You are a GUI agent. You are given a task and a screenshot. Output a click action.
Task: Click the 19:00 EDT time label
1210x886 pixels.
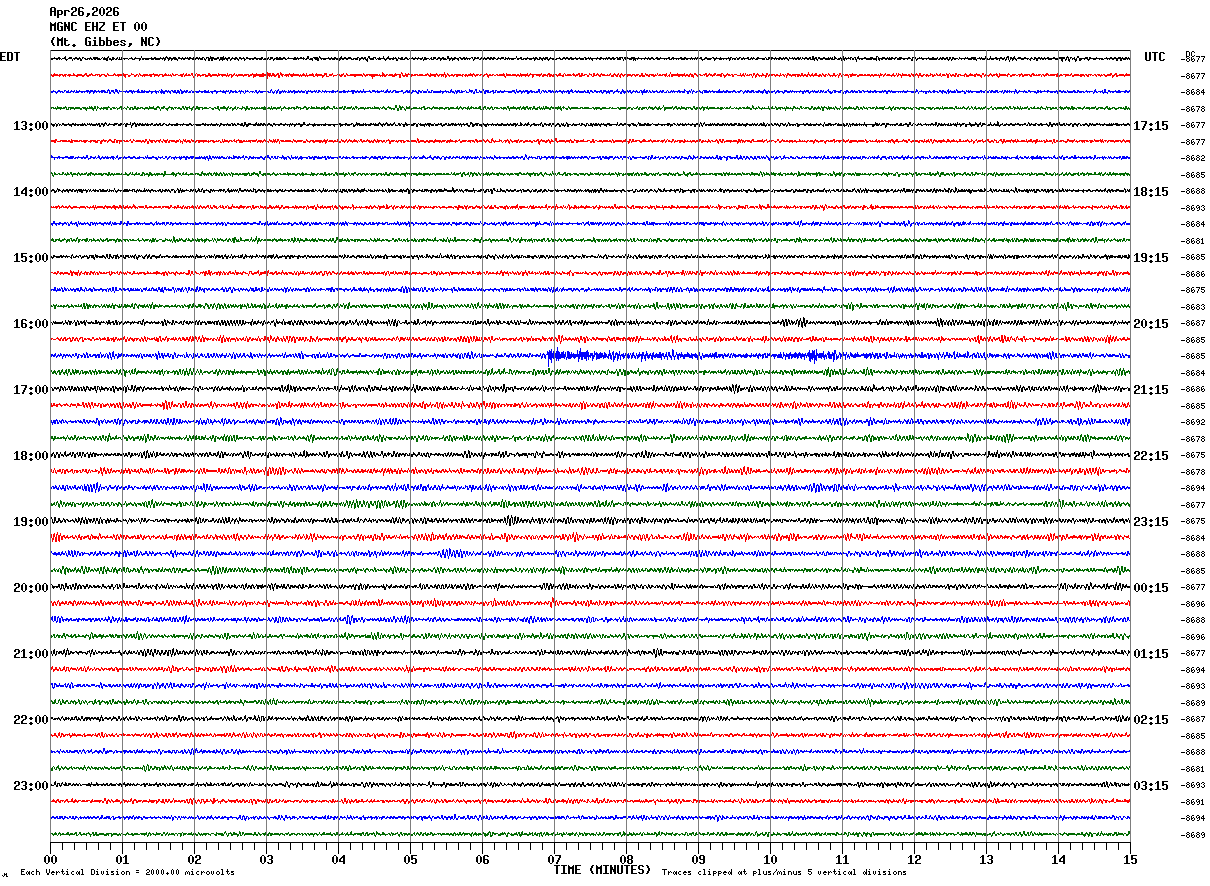coord(31,522)
